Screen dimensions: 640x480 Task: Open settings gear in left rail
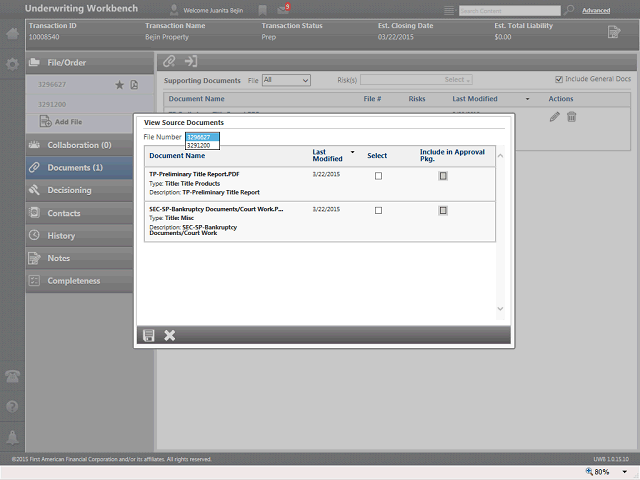pos(12,64)
